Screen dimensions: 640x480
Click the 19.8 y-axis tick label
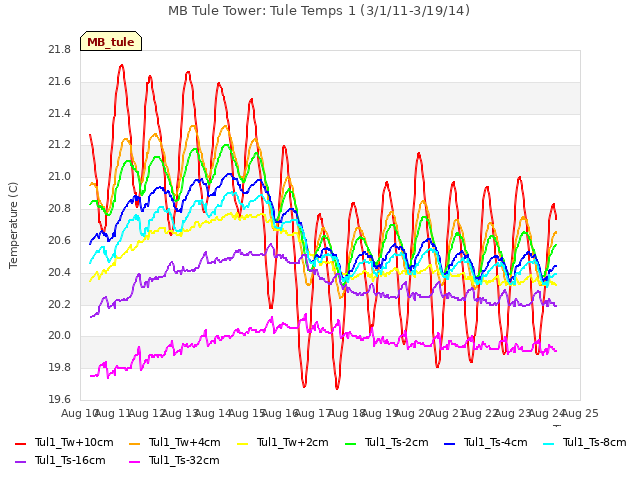(x=60, y=367)
